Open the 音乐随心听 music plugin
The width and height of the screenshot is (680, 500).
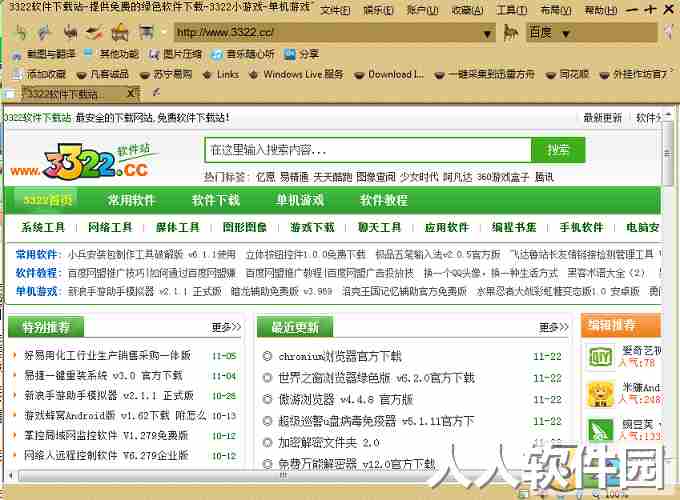[x=243, y=54]
